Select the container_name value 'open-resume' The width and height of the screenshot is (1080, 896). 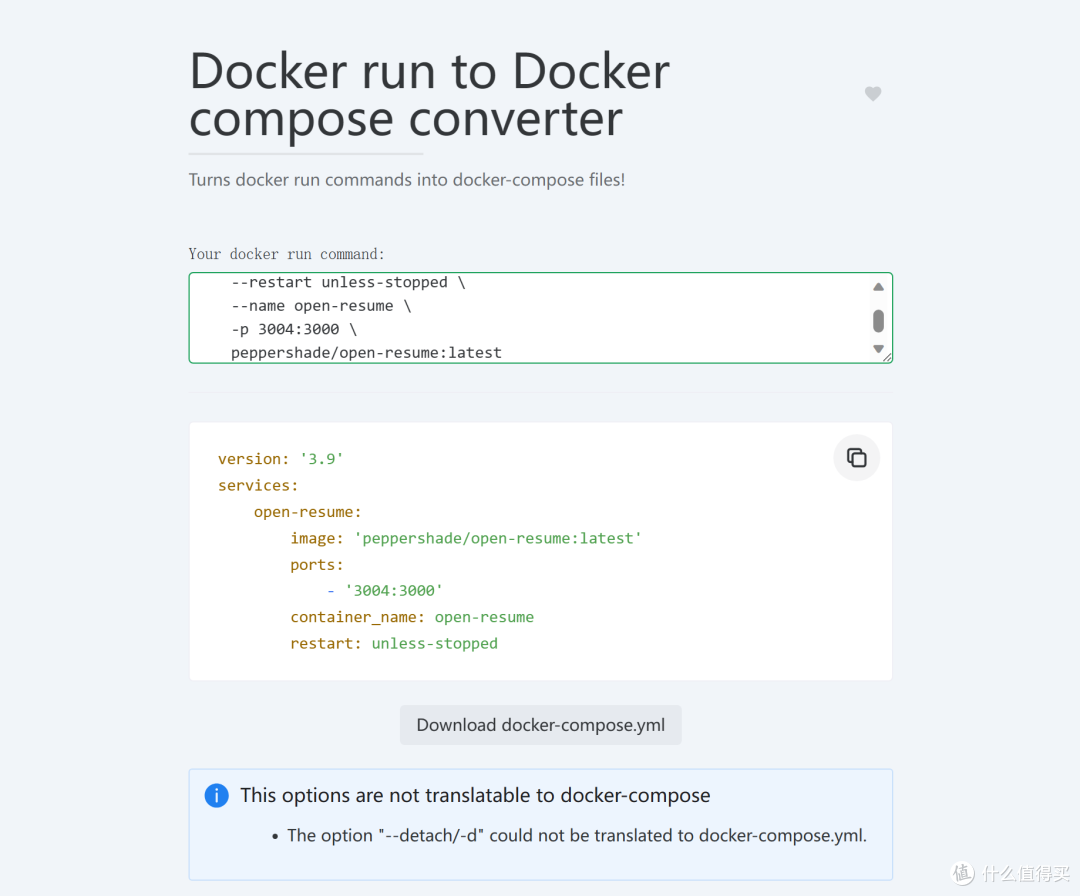point(484,616)
